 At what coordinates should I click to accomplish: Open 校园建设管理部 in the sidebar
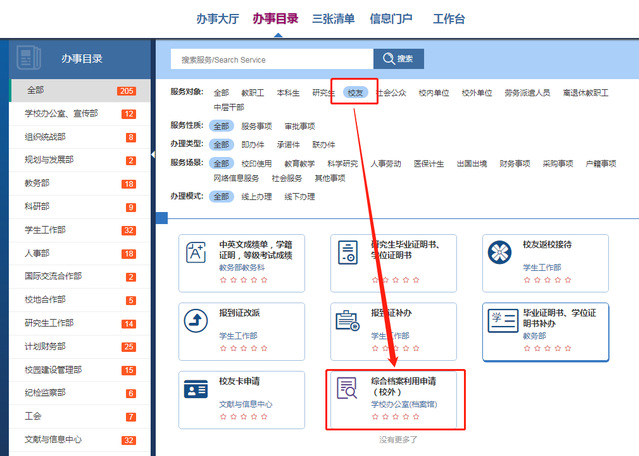click(x=80, y=370)
